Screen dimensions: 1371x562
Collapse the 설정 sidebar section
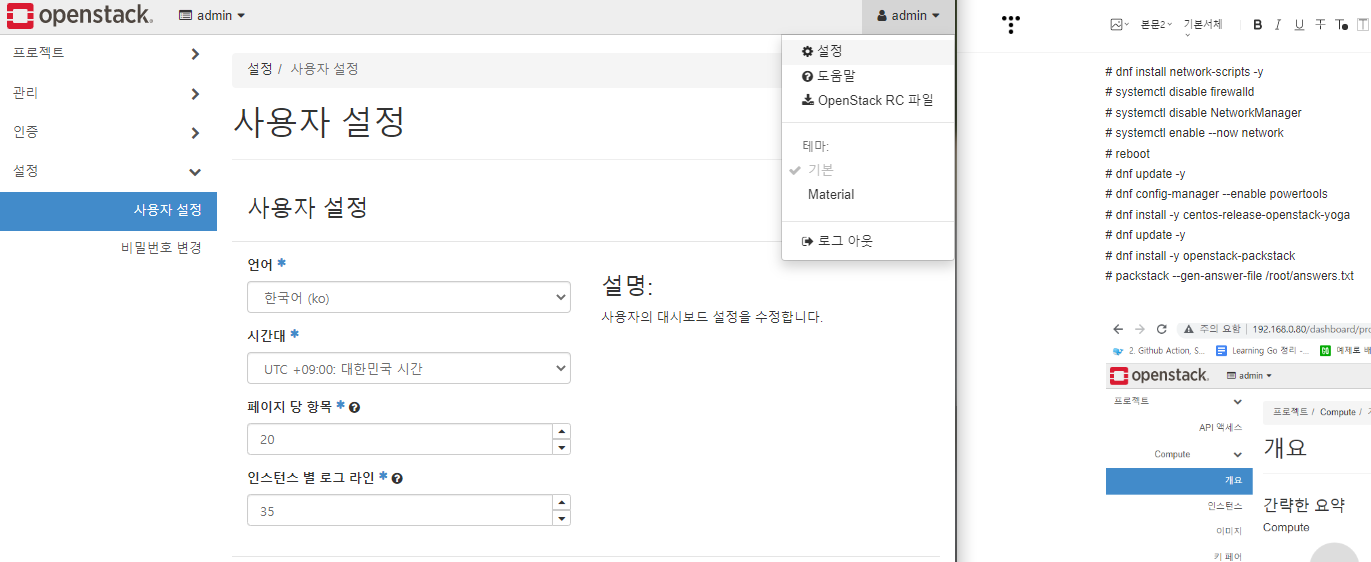pos(108,171)
